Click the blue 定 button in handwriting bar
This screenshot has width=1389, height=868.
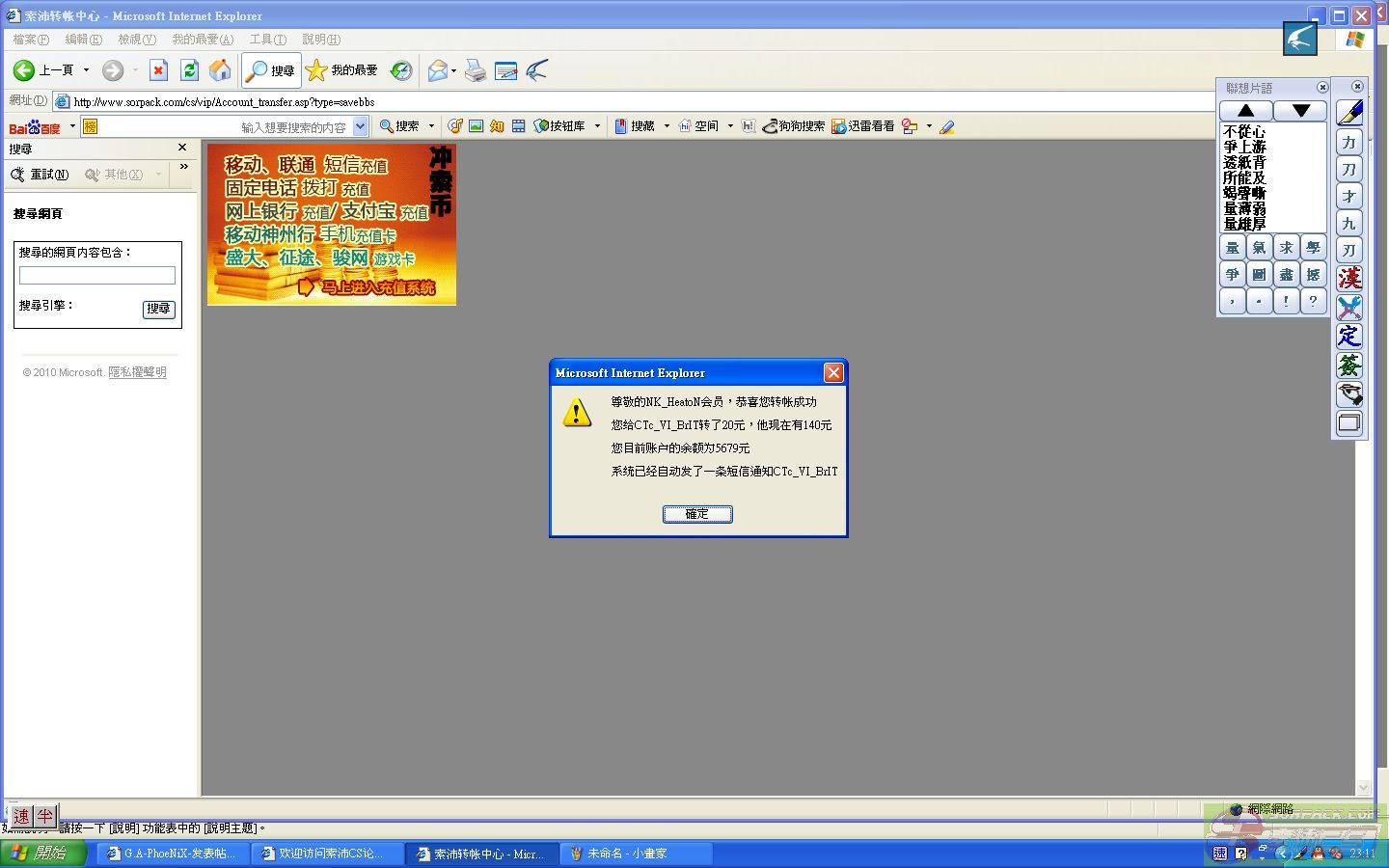click(1348, 336)
